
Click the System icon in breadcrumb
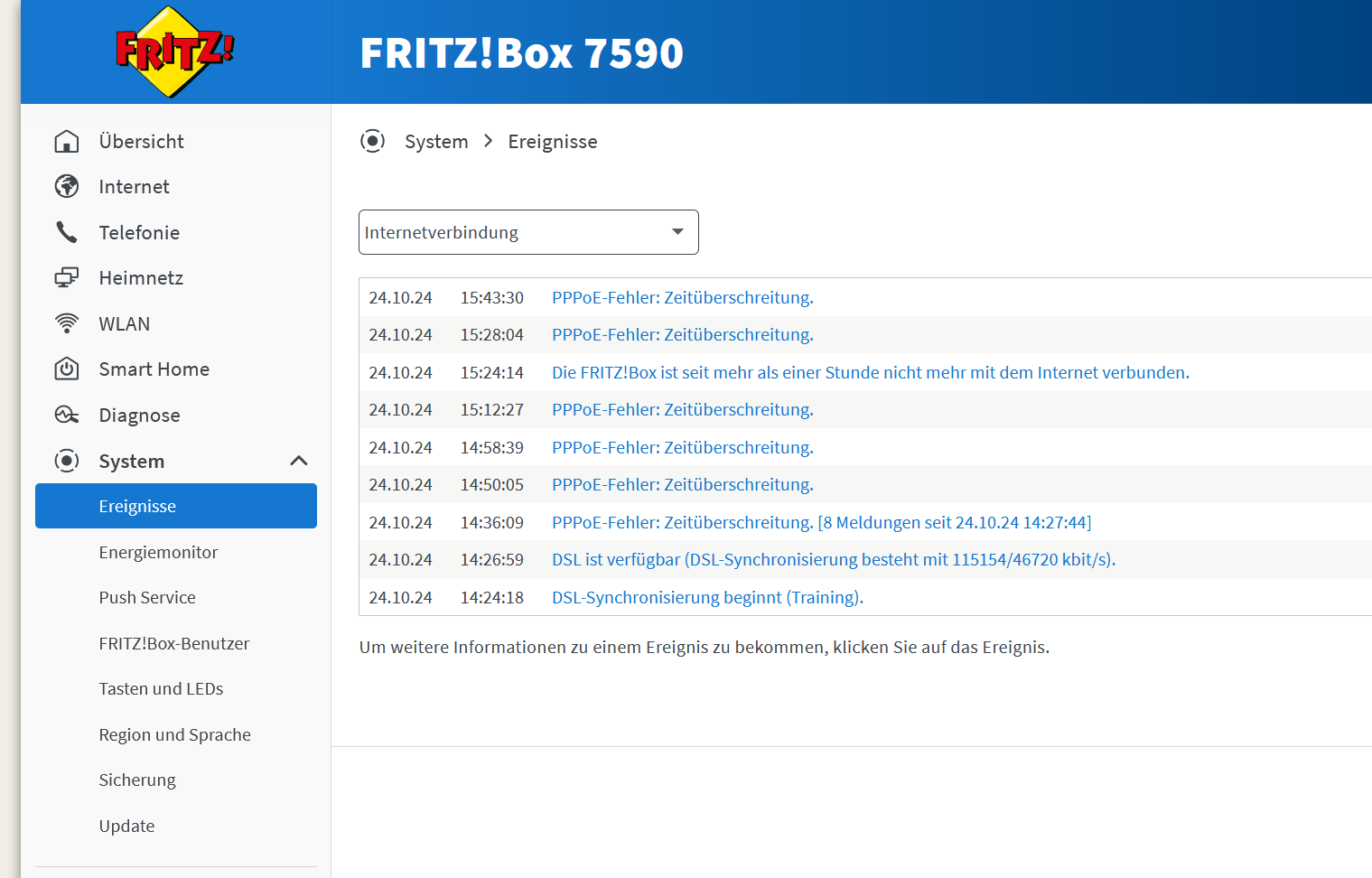(372, 141)
